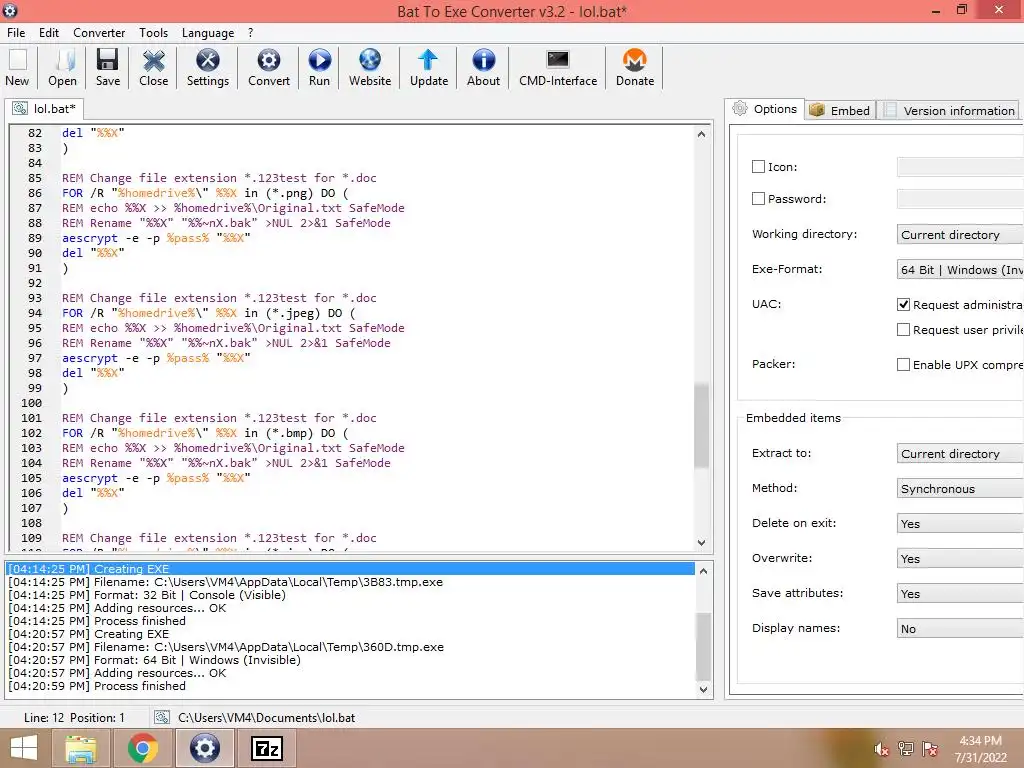Screen dimensions: 1024x768
Task: Open the Edit menu
Action: (48, 33)
